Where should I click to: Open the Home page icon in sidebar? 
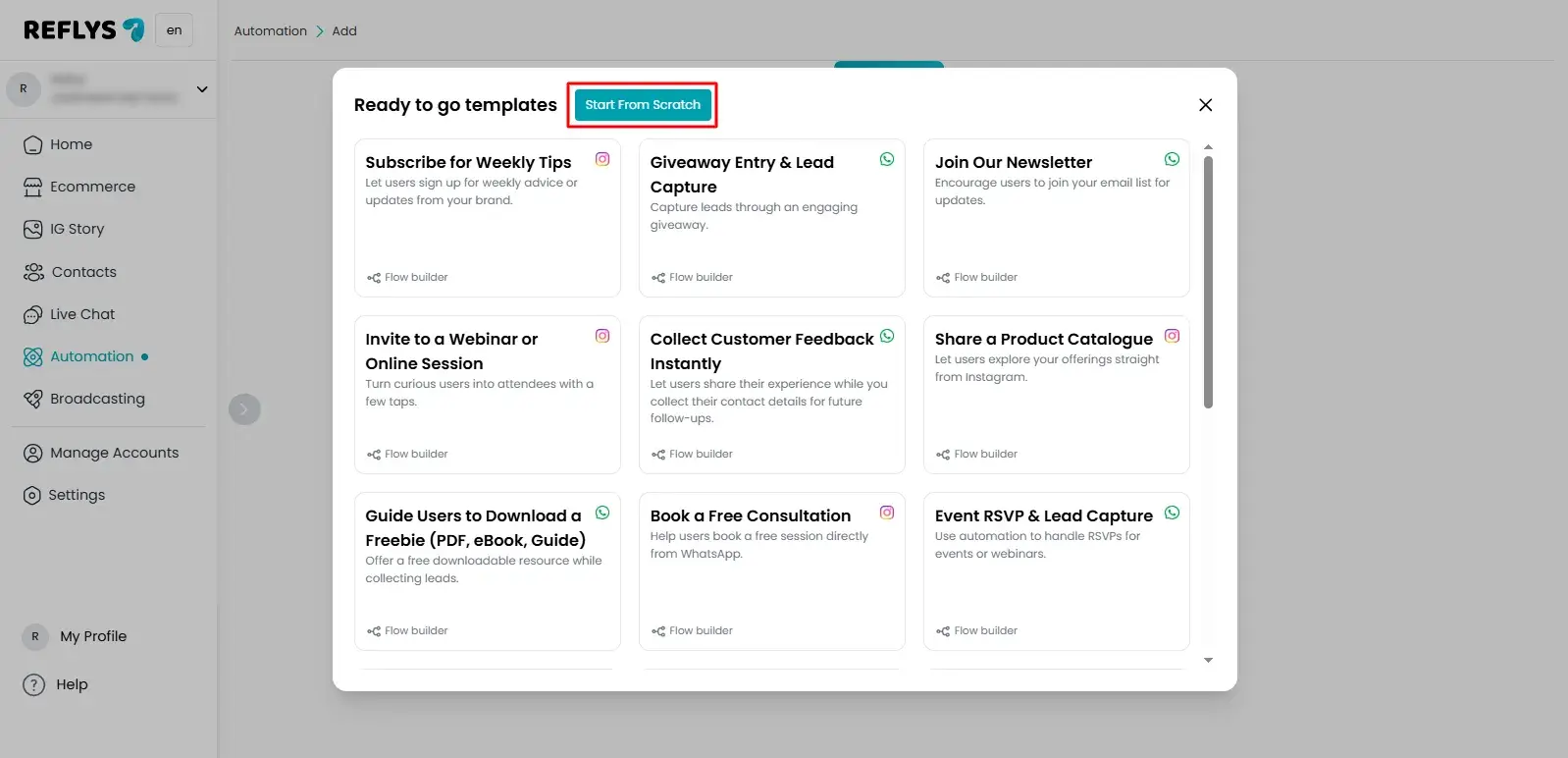coord(33,145)
